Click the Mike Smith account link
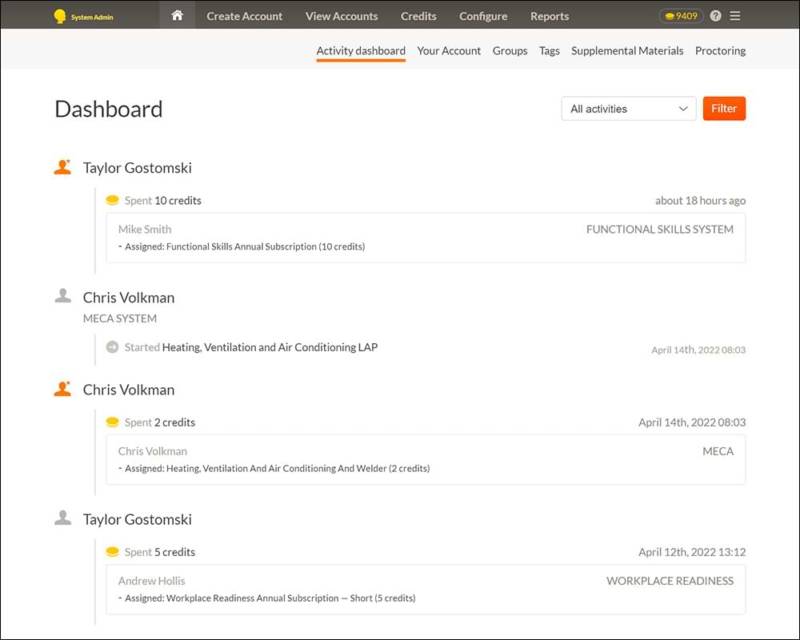 pos(144,229)
